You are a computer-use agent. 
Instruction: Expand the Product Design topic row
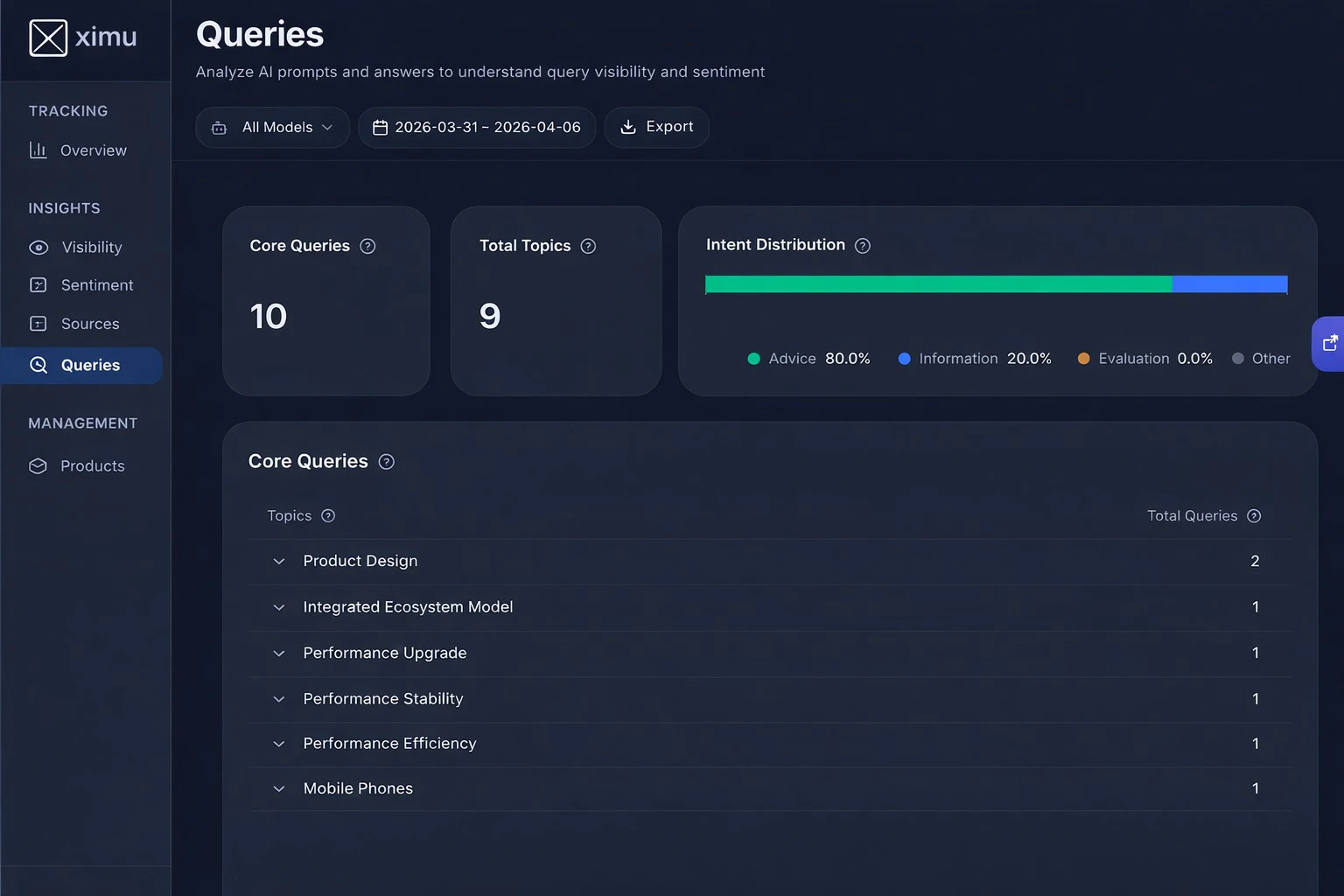pos(770,562)
